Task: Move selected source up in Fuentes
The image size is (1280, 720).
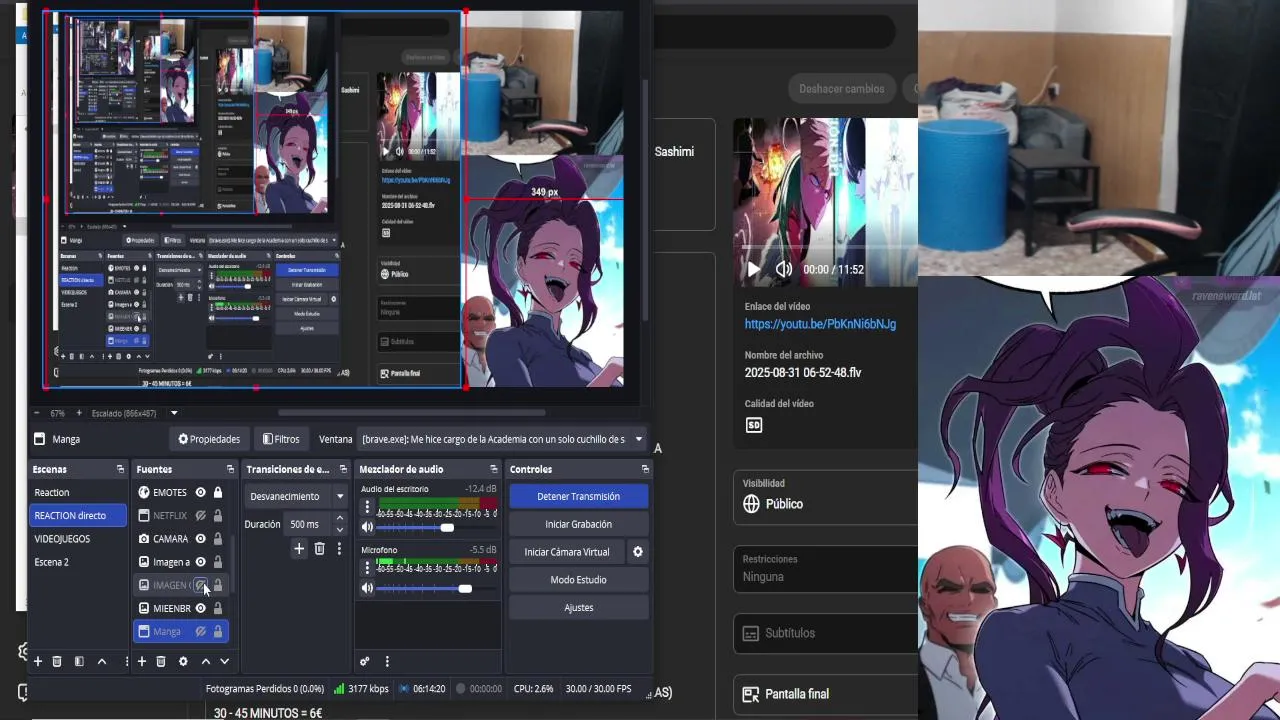Action: pyautogui.click(x=206, y=661)
